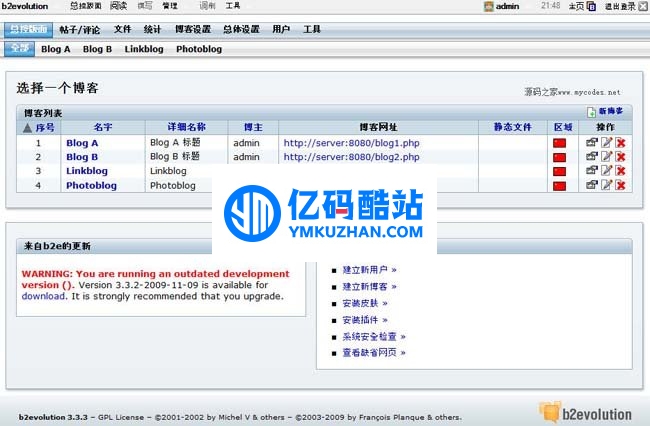The image size is (650, 426).
Task: Click red locale flag in Blog B row
Action: [559, 157]
